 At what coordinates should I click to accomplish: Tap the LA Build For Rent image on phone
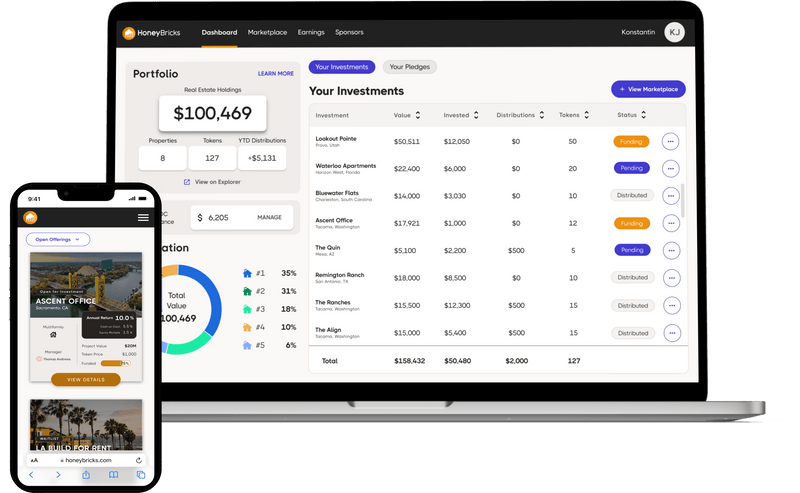(86, 425)
